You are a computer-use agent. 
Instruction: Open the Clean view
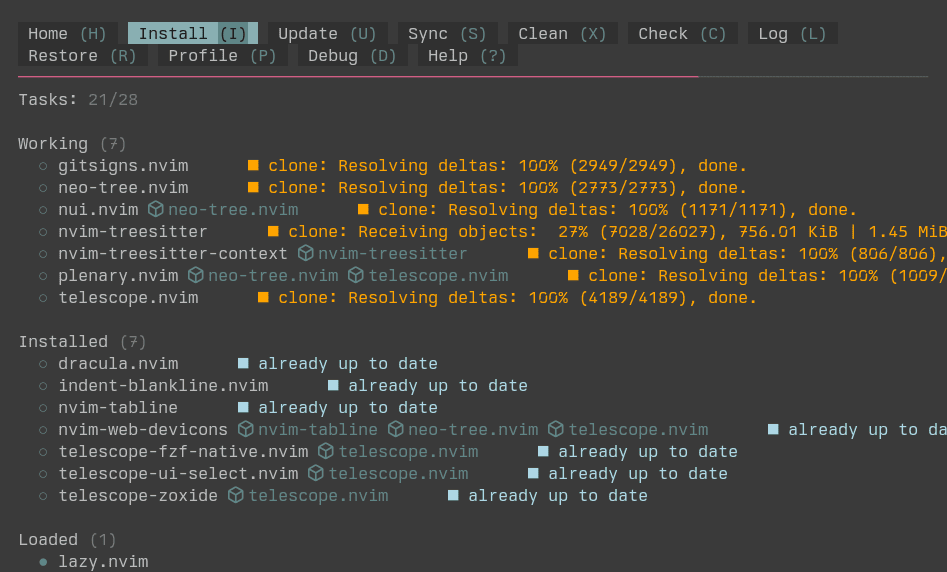click(x=562, y=34)
